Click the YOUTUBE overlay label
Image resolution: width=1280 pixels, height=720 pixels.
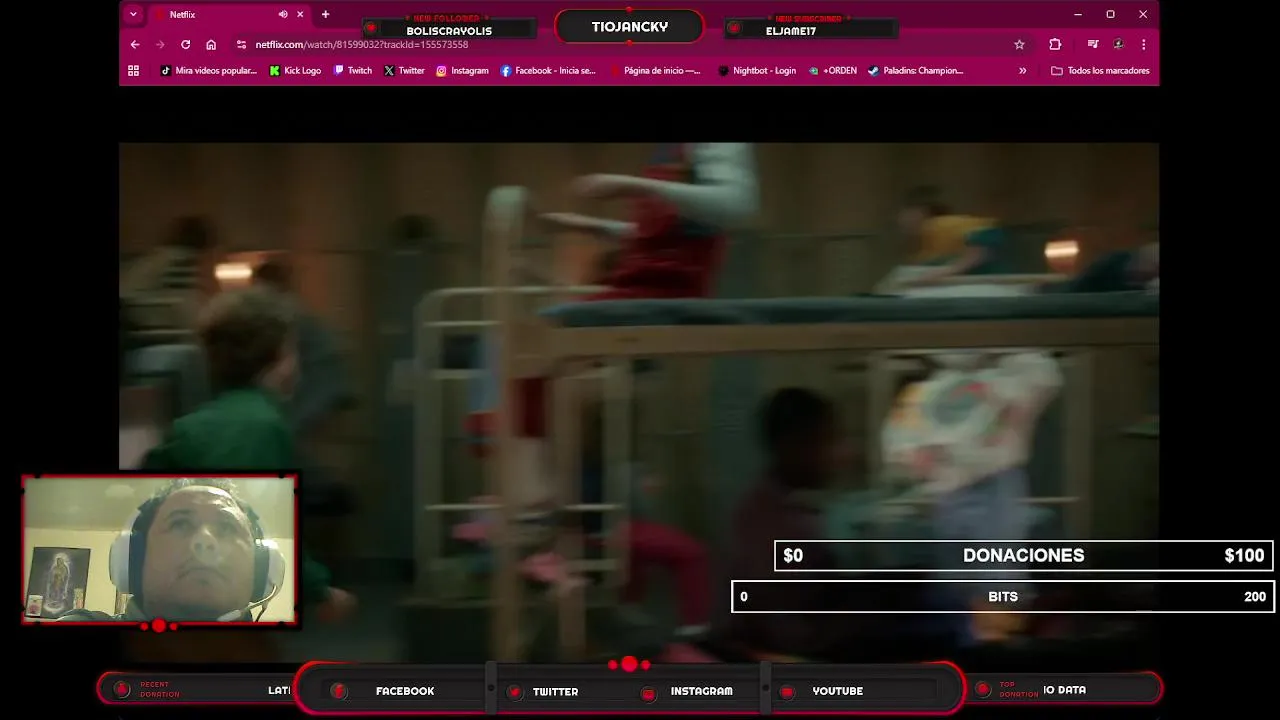pyautogui.click(x=837, y=691)
